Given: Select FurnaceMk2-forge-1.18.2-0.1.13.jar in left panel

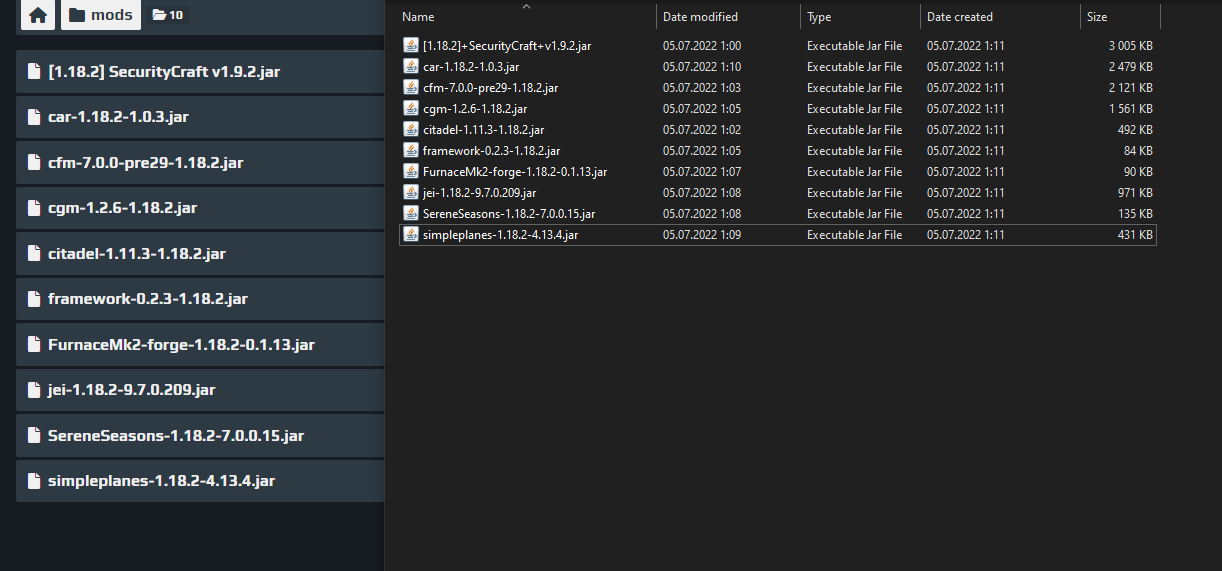Looking at the screenshot, I should pos(200,345).
